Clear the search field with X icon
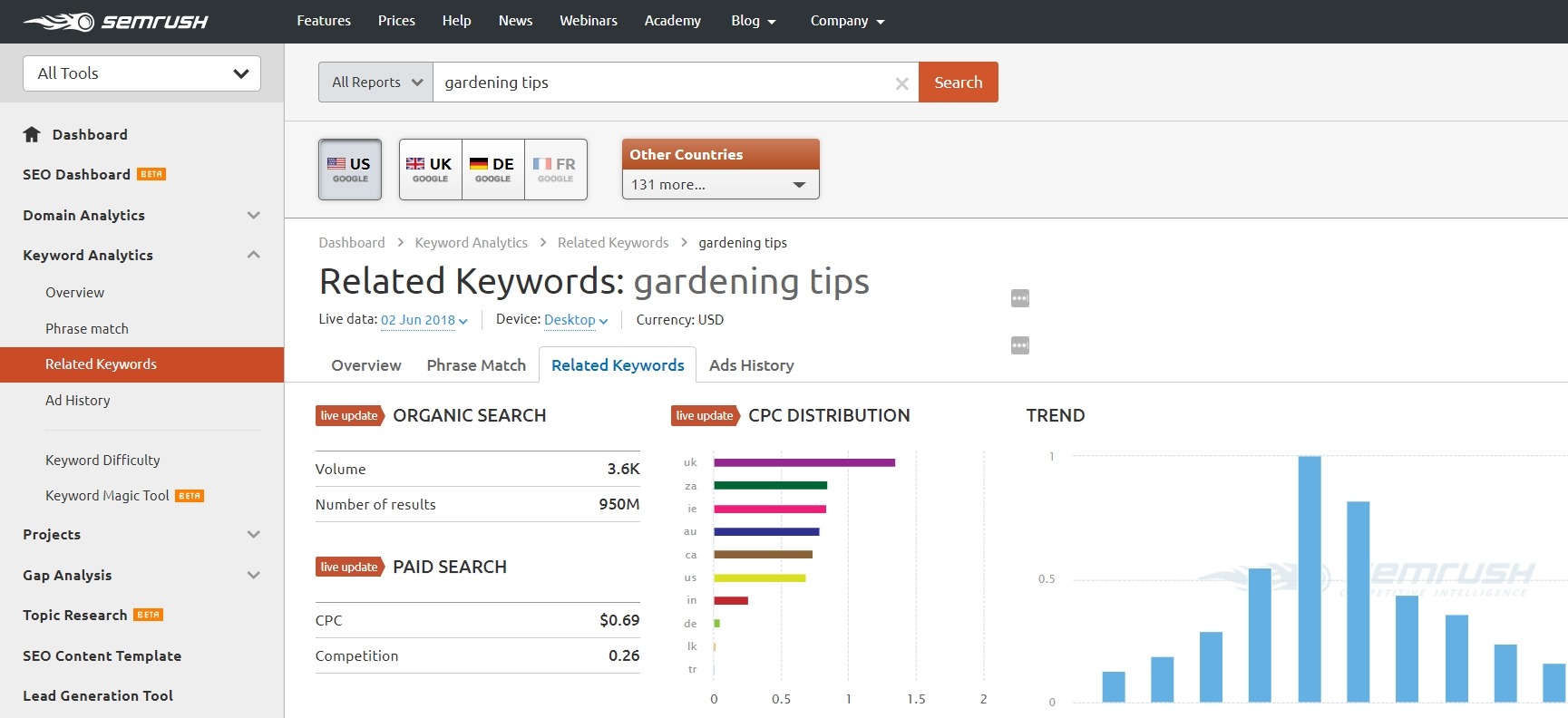The image size is (1568, 718). (x=901, y=83)
